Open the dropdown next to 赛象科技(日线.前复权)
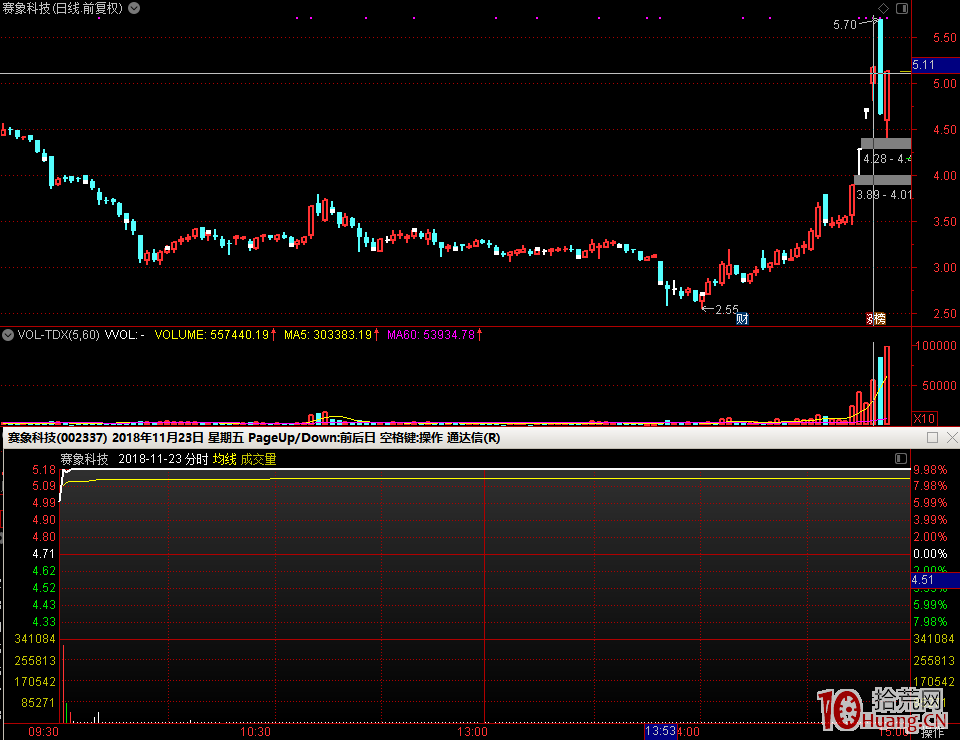The height and width of the screenshot is (740, 960). coord(135,8)
